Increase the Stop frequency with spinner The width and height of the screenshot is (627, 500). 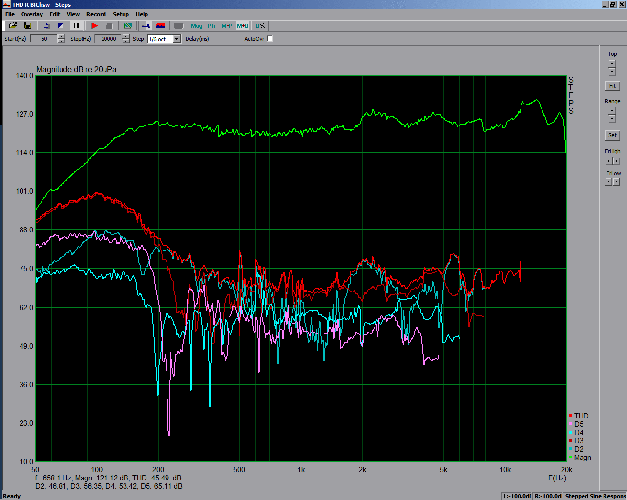coord(127,37)
